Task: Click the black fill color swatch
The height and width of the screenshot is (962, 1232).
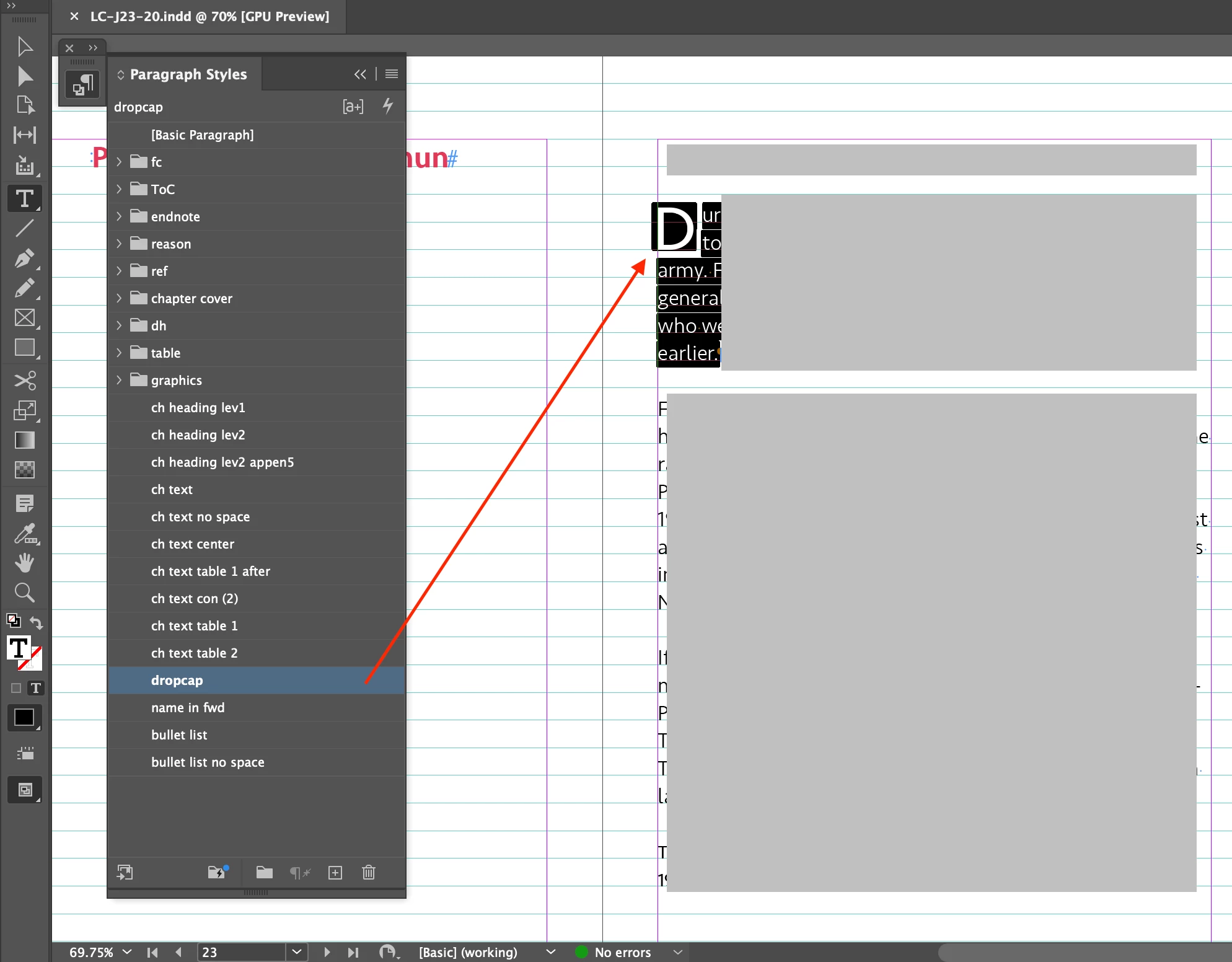Action: pos(24,717)
